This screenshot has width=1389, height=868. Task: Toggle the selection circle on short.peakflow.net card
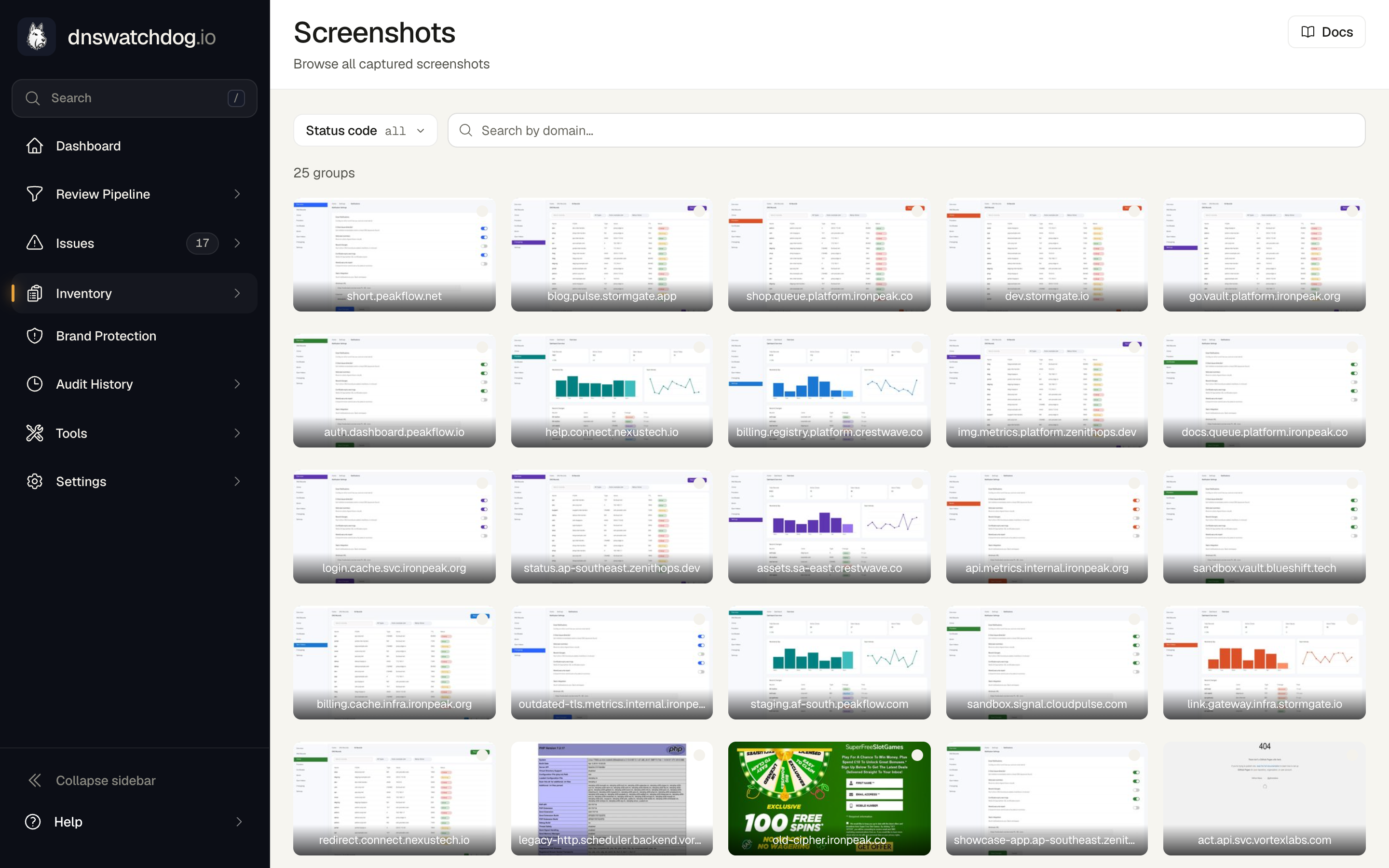482,211
